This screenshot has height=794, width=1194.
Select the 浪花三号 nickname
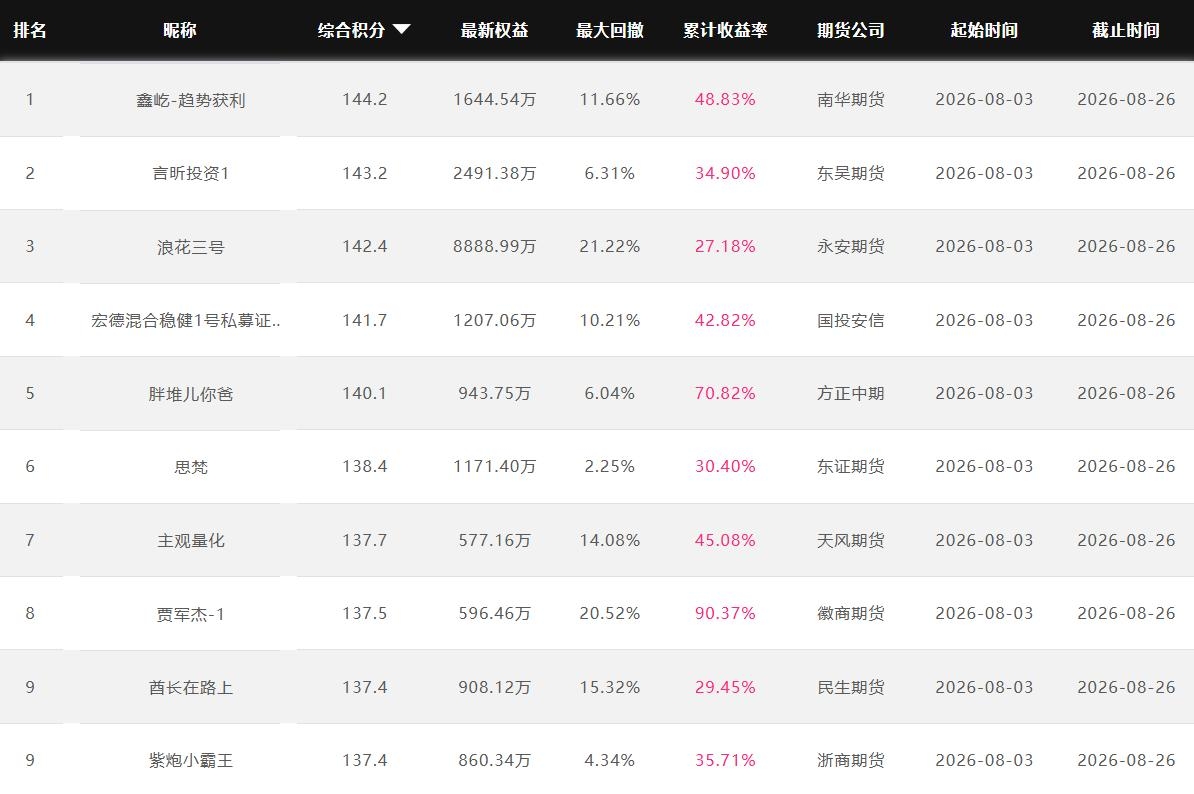click(190, 247)
